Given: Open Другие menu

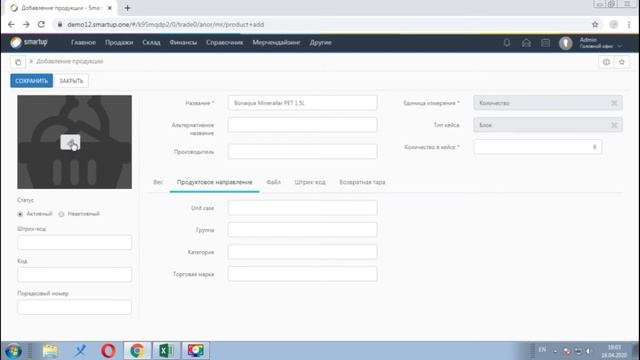Looking at the screenshot, I should pos(320,42).
